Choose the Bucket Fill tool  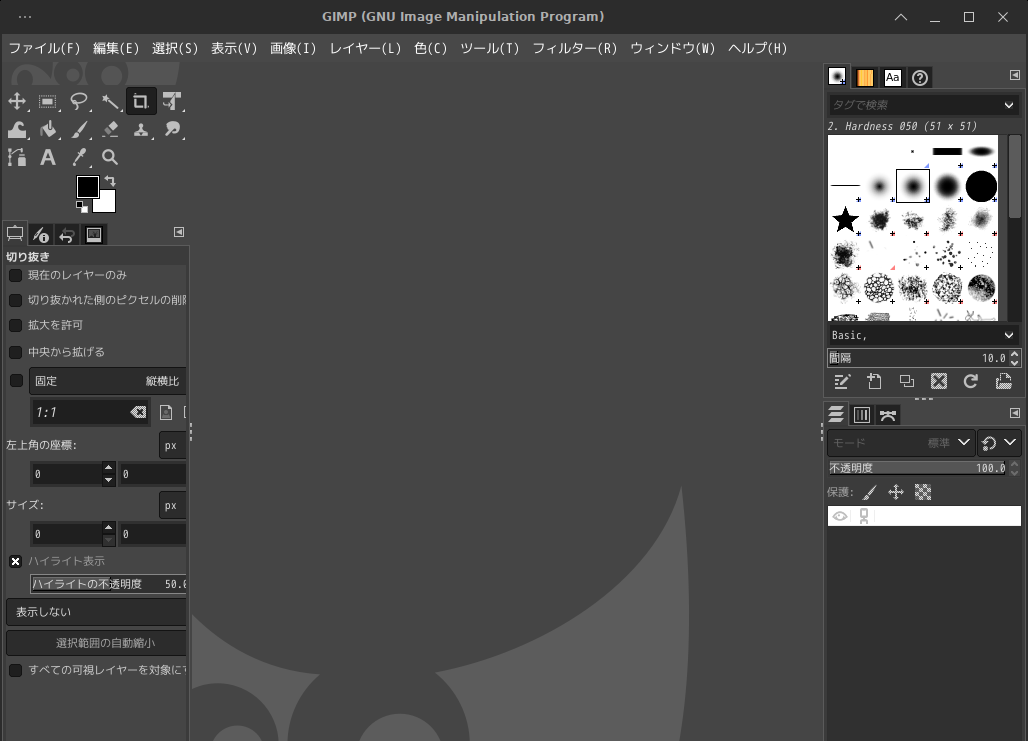coord(48,129)
